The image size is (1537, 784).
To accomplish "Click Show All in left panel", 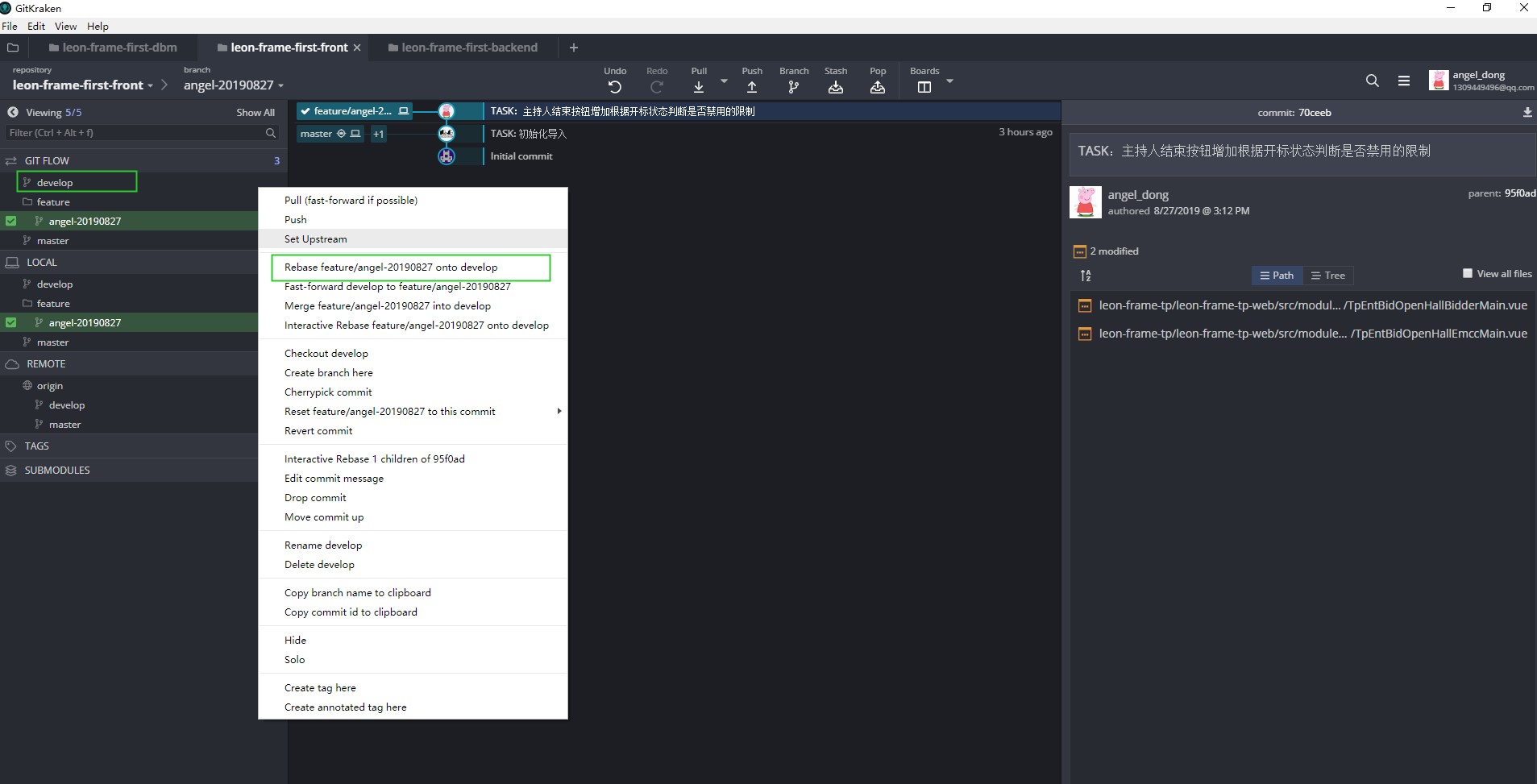I will (255, 113).
